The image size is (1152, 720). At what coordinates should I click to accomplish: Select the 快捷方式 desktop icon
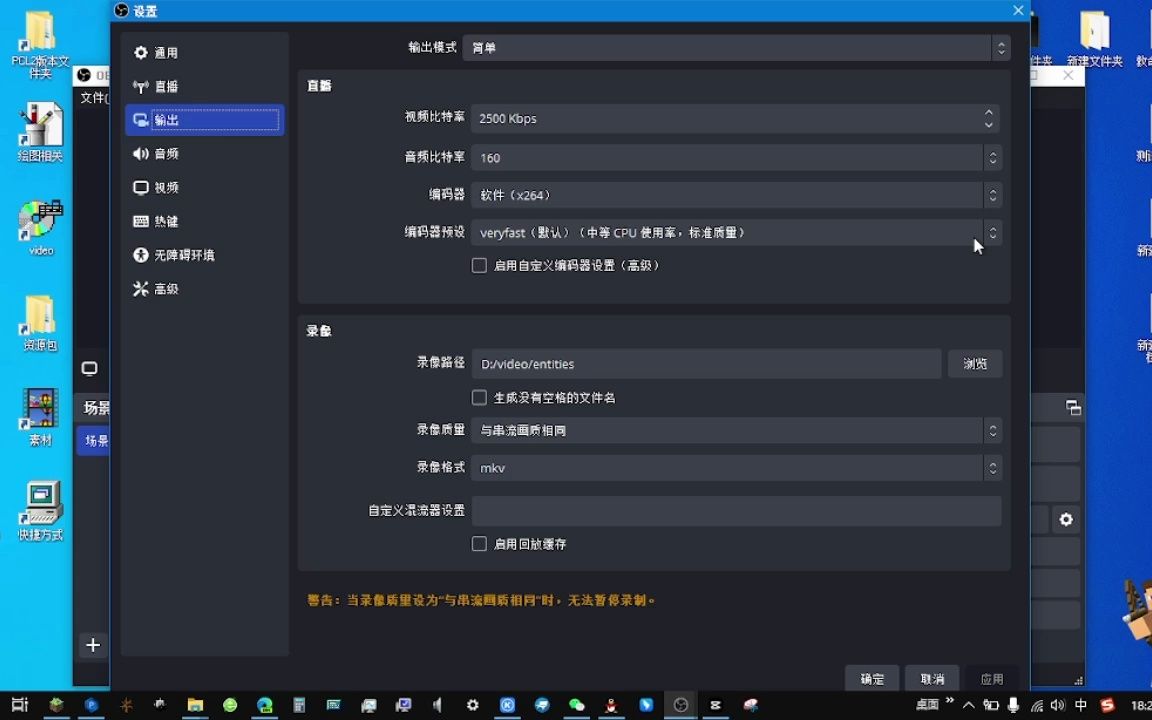tap(40, 511)
